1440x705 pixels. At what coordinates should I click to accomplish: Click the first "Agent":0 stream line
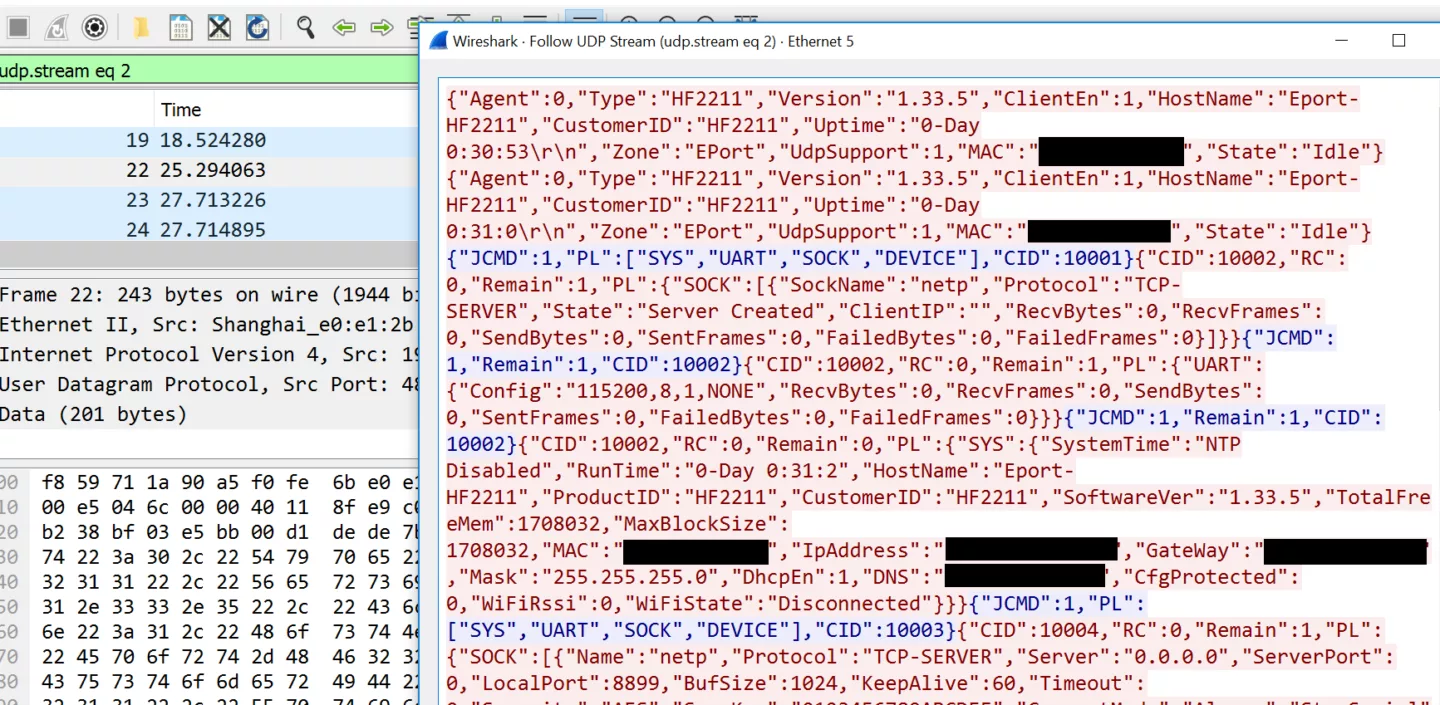click(903, 99)
